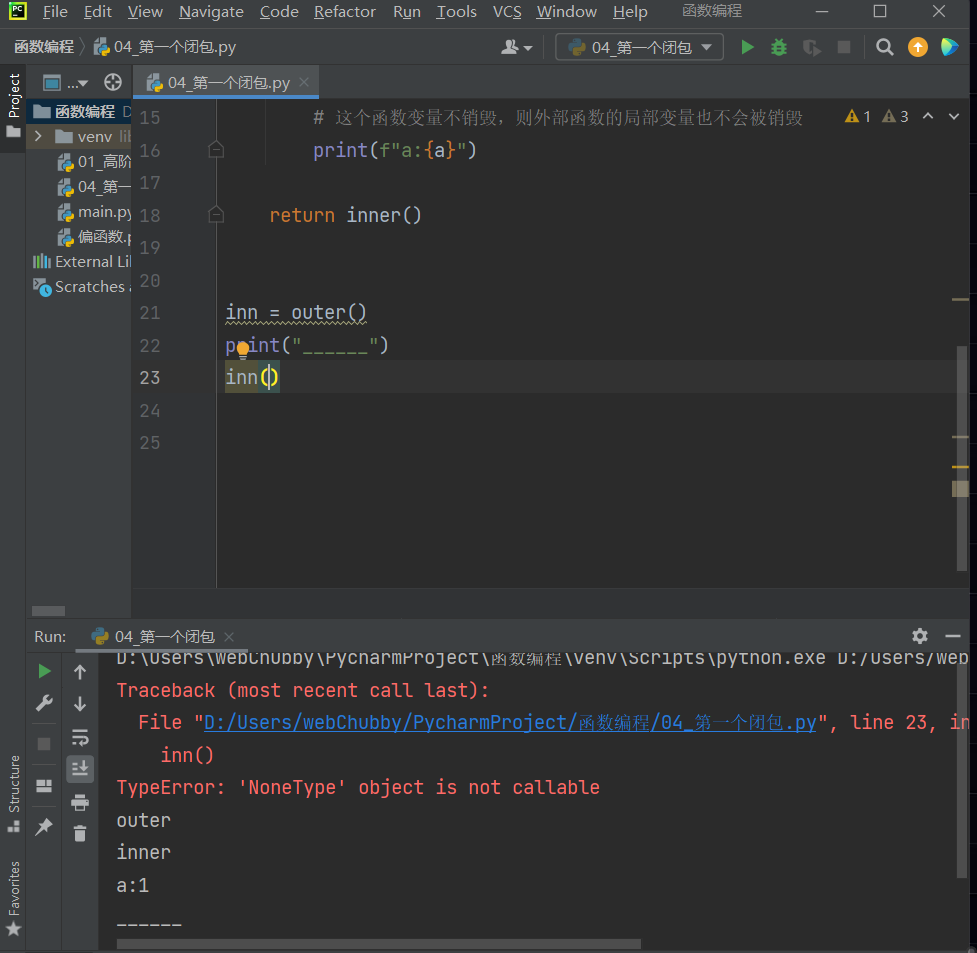Open the project view selector dropdown
This screenshot has height=953, width=977.
coord(65,82)
